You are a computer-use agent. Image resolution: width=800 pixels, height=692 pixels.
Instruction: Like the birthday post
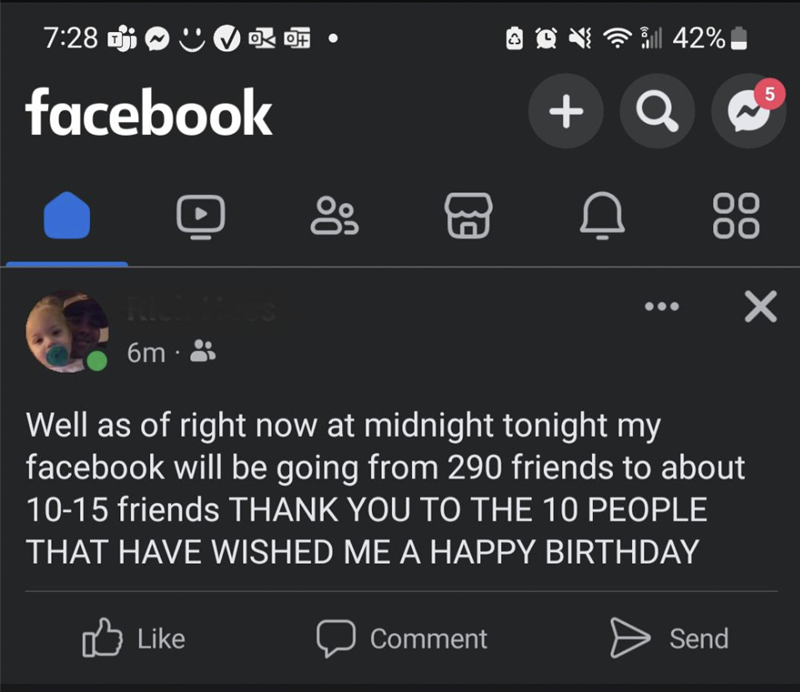tap(133, 639)
